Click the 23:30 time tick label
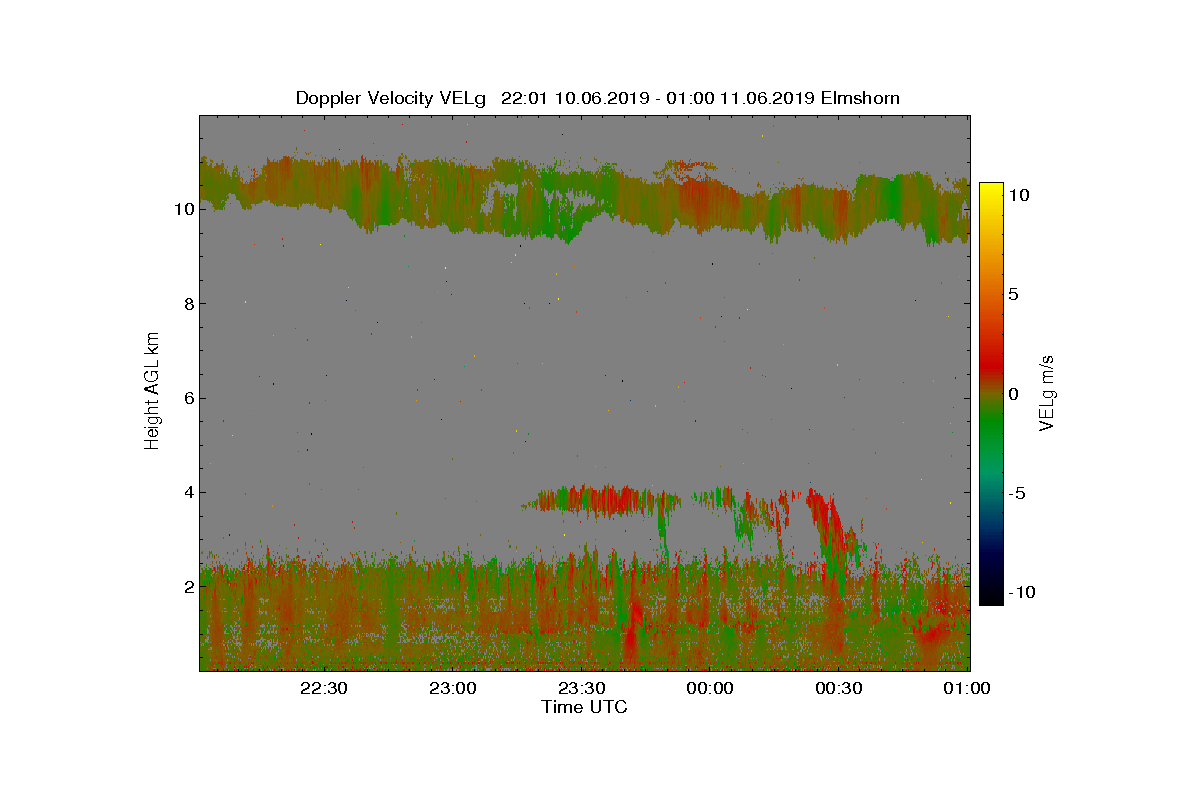Viewport: 1200px width, 800px height. [x=581, y=689]
